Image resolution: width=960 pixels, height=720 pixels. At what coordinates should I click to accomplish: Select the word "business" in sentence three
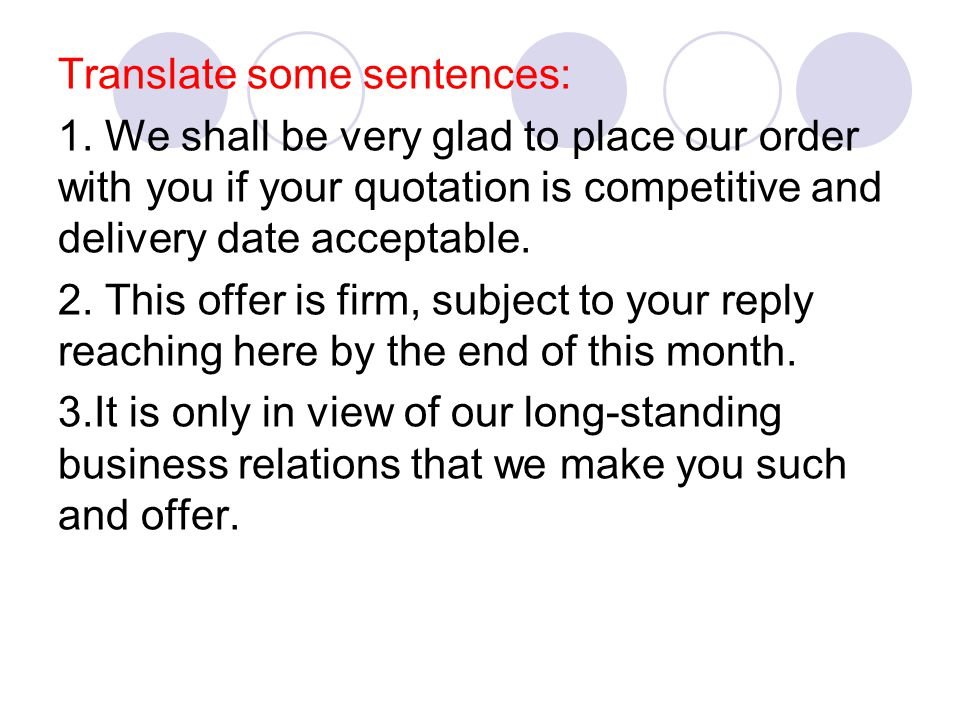click(x=143, y=464)
